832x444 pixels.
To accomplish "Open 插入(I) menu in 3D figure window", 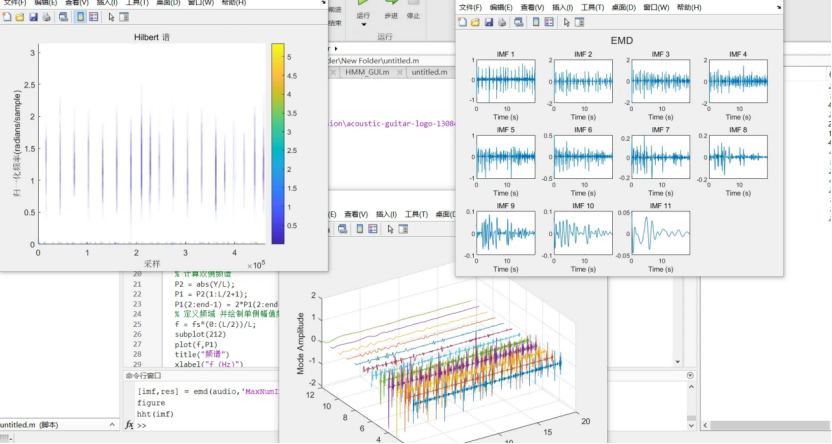I will (386, 214).
